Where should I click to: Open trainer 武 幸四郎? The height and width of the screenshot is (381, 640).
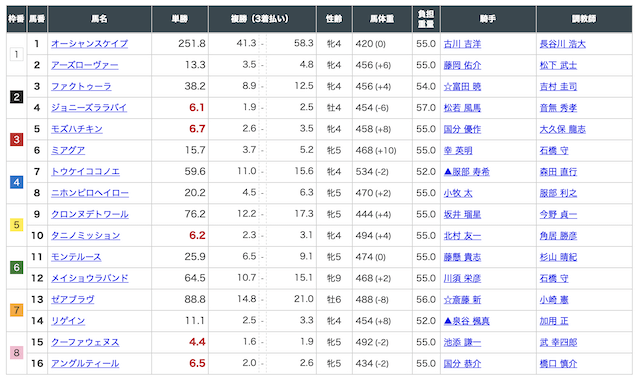coord(558,342)
